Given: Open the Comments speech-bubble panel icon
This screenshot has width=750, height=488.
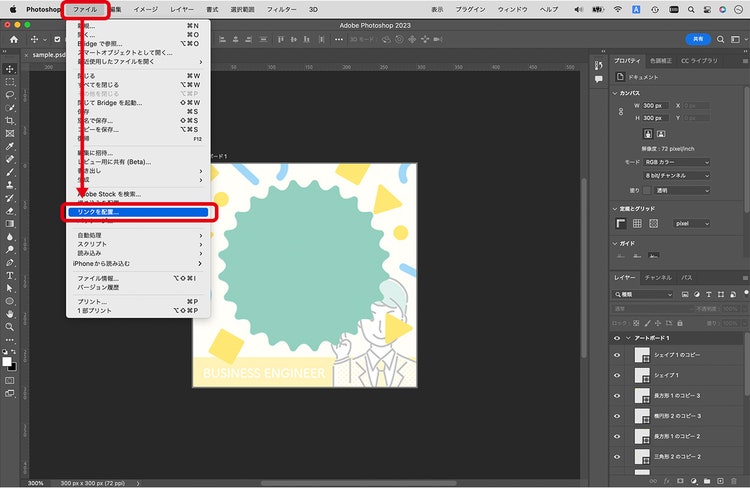Looking at the screenshot, I should 598,79.
